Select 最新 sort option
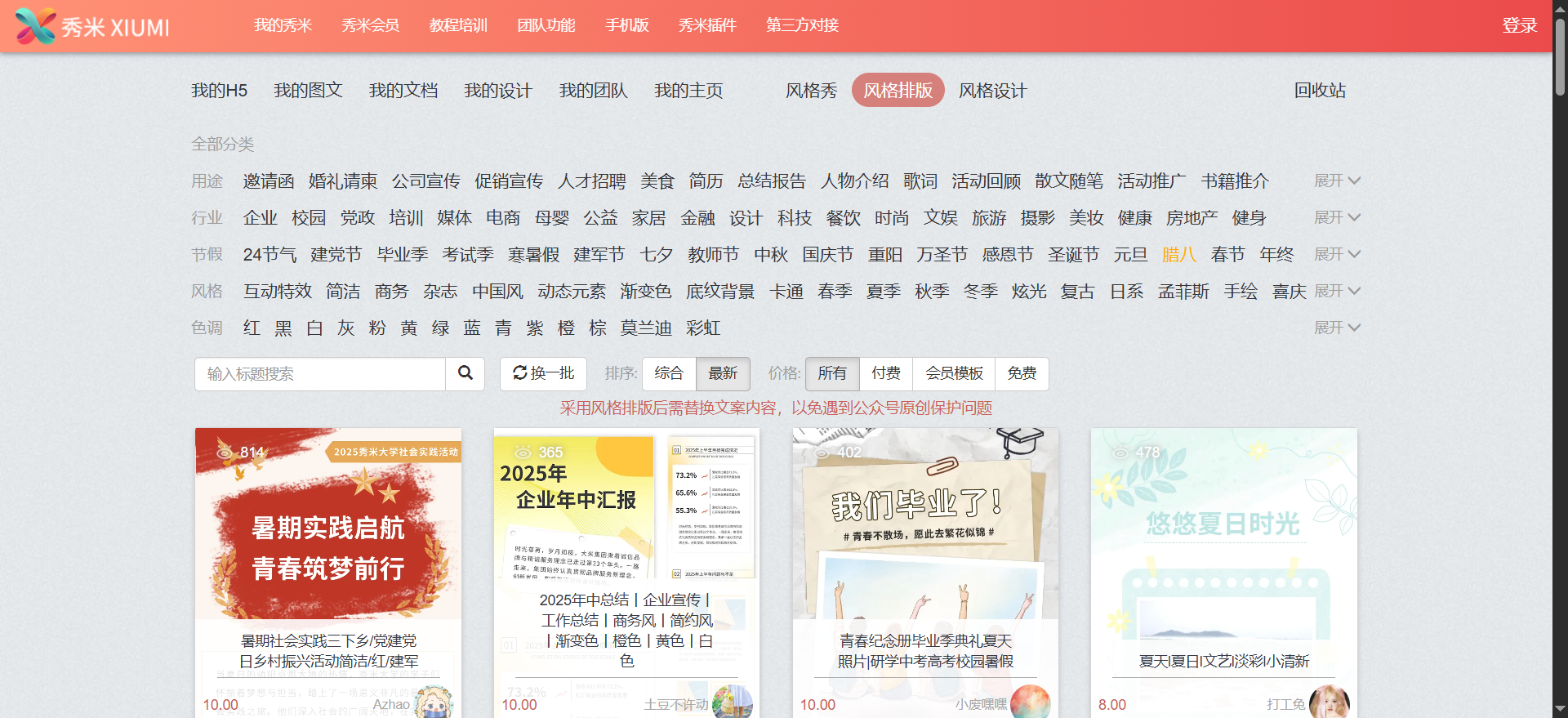Screen dimensions: 1568x718 (x=723, y=373)
